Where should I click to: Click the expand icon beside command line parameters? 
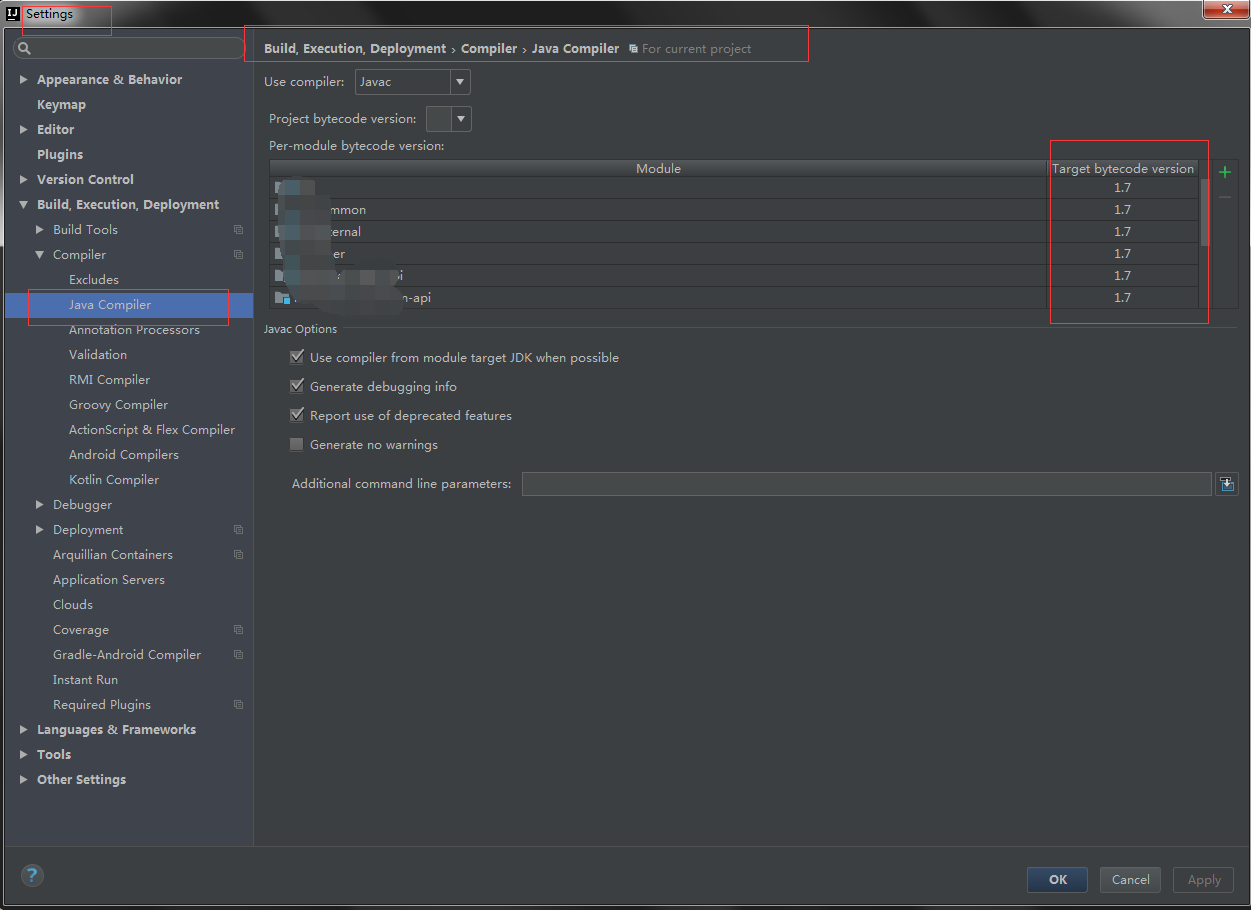[x=1227, y=484]
